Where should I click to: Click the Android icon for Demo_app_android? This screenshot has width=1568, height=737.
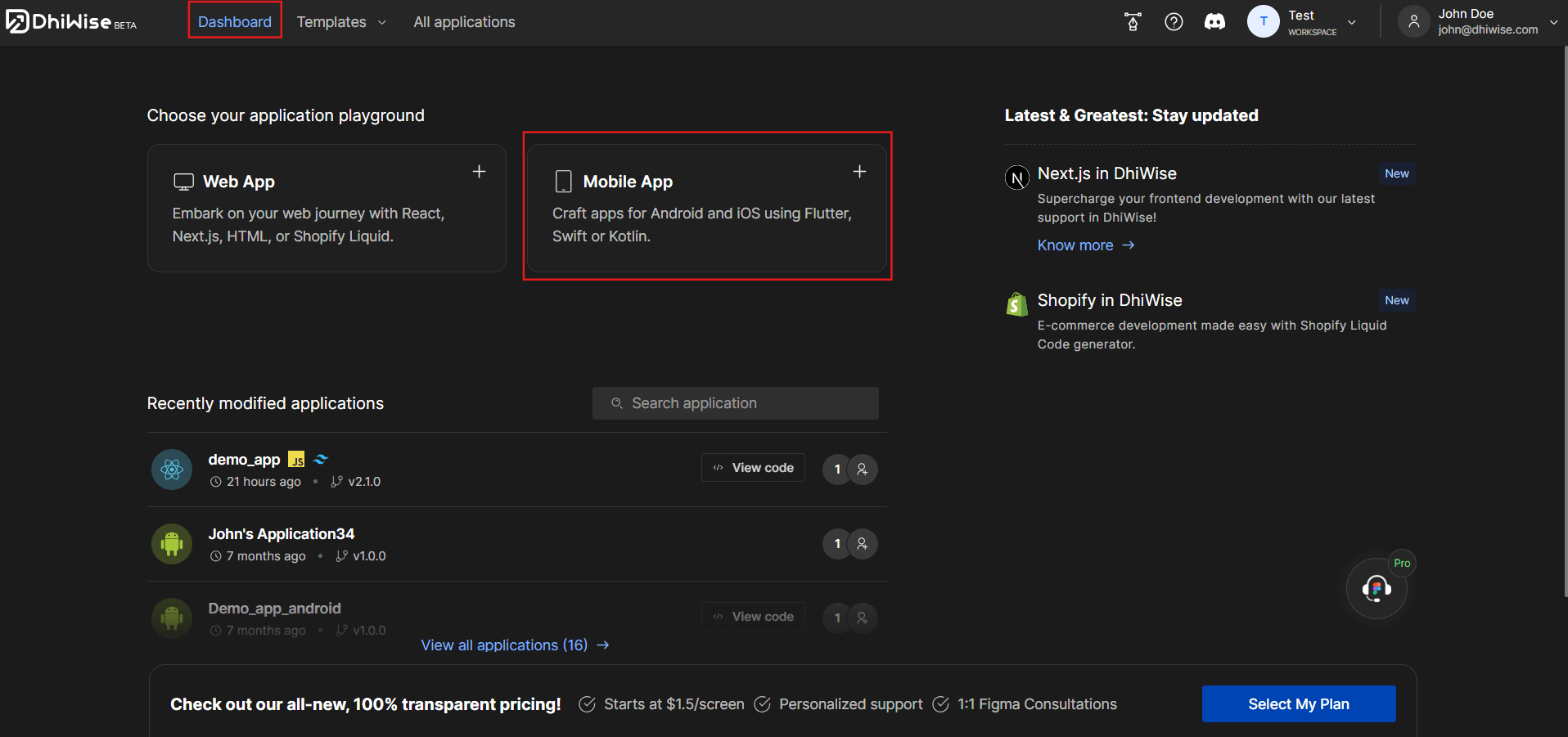[171, 618]
